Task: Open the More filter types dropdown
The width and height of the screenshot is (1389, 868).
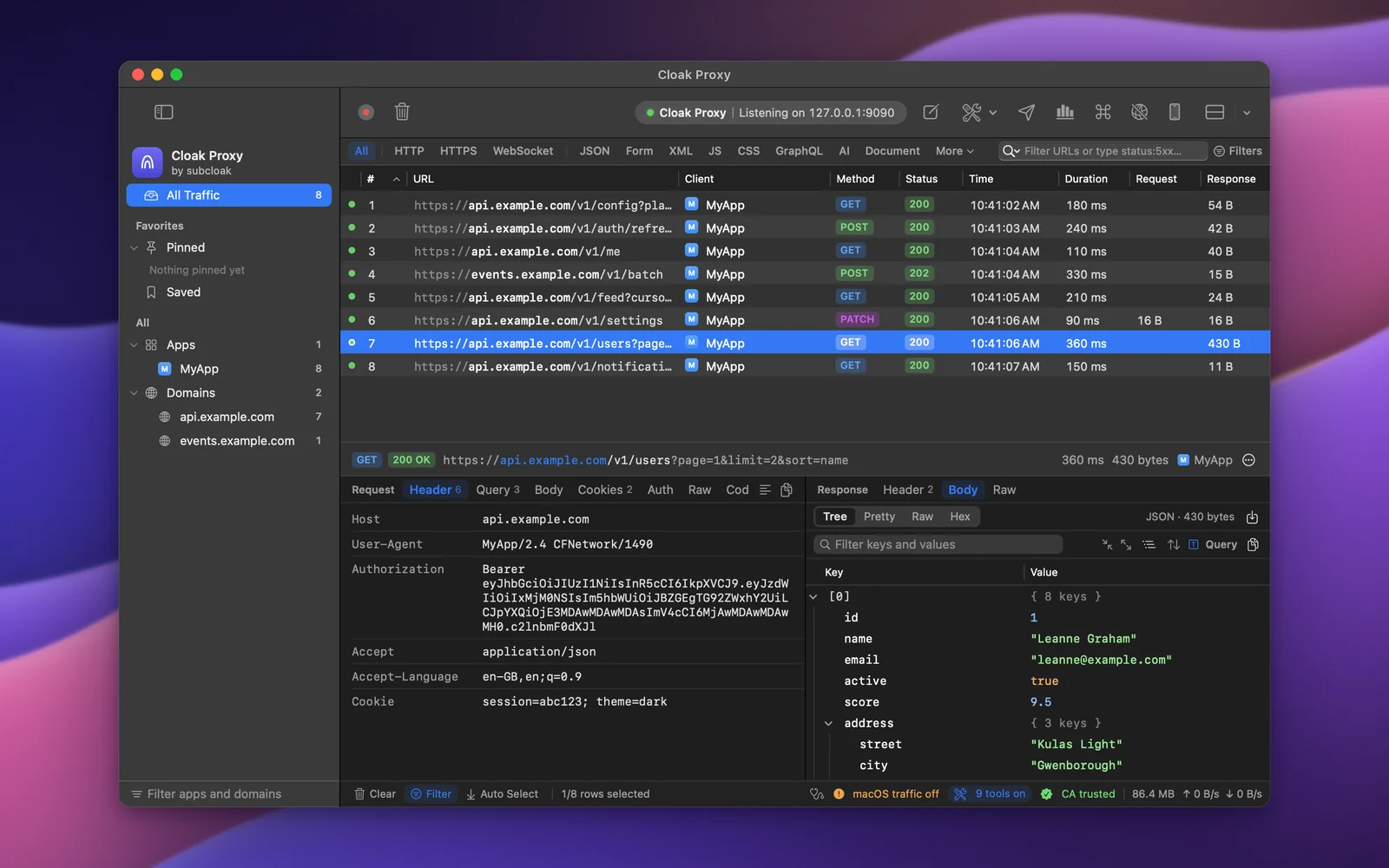Action: point(955,151)
